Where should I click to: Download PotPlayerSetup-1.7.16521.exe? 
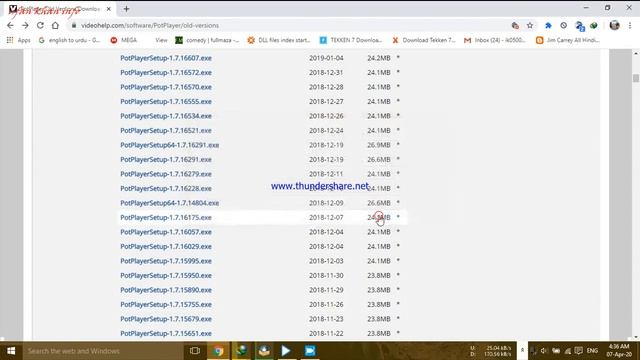click(166, 130)
